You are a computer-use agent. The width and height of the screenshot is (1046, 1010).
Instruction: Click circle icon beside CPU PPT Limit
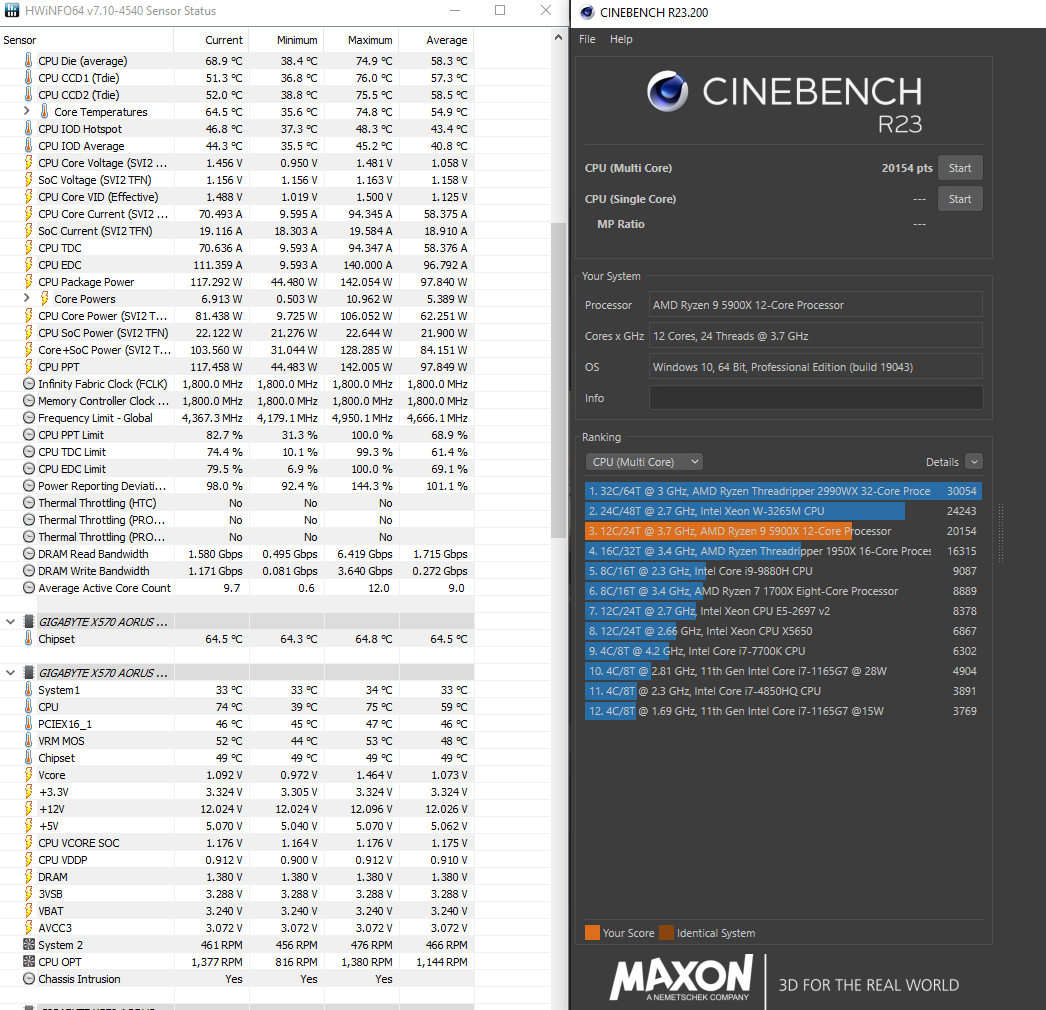pos(29,435)
